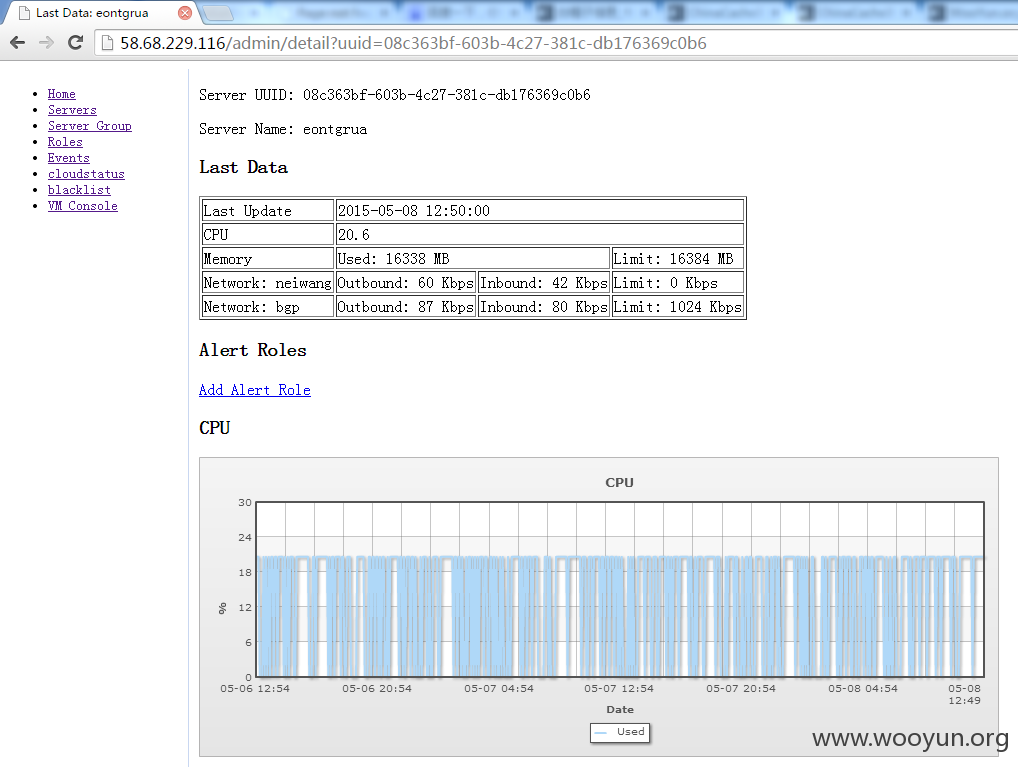Close the 'Last Data: eontgrua' tab
The height and width of the screenshot is (767, 1018).
(x=185, y=13)
